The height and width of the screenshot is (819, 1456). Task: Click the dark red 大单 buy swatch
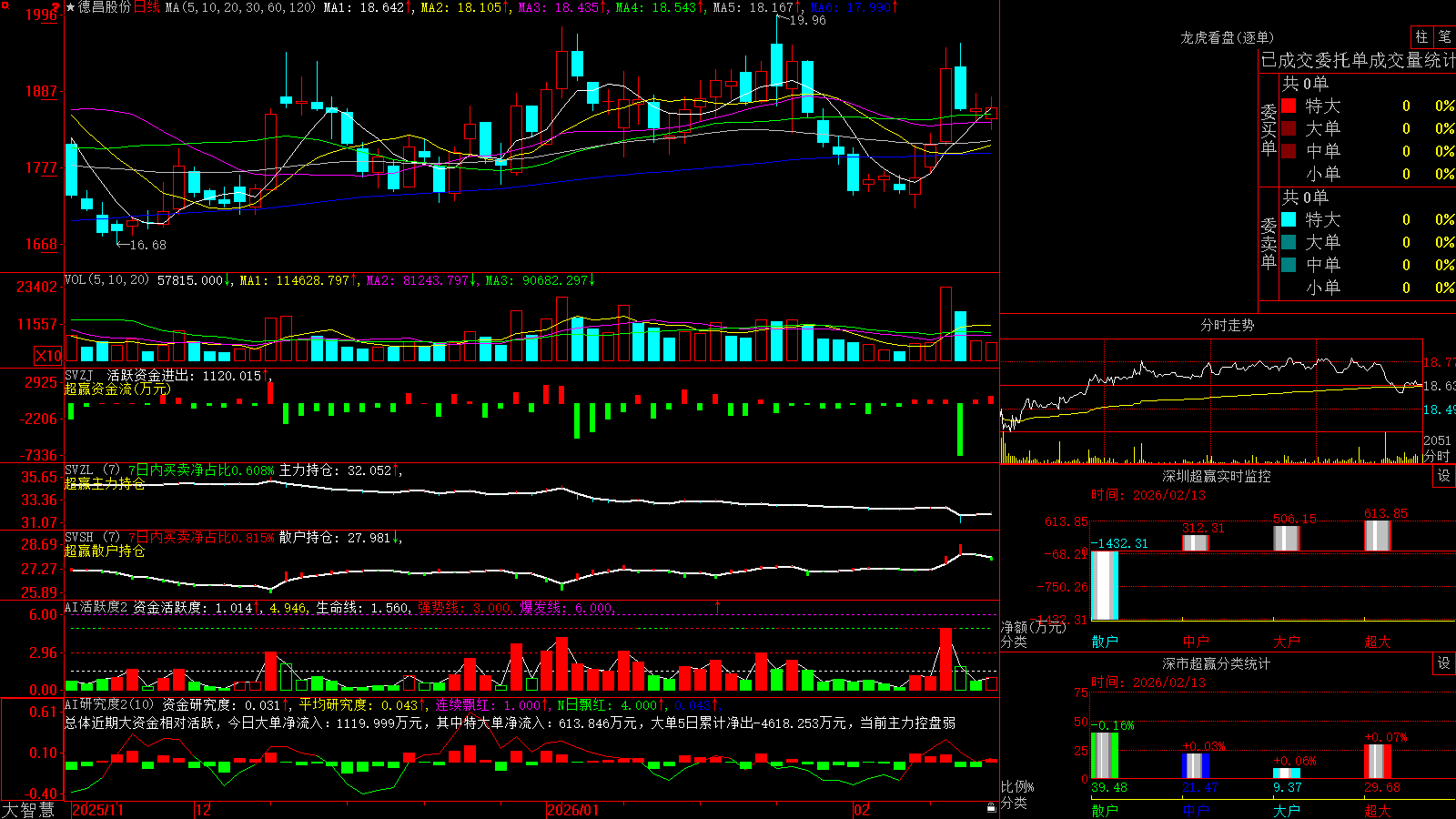1289,128
